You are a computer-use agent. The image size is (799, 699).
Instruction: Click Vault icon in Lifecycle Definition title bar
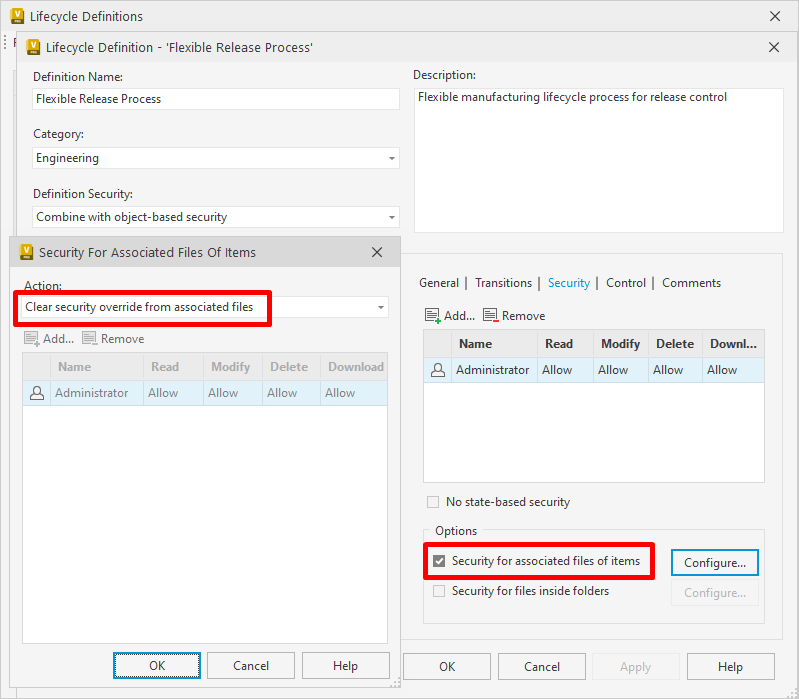tap(33, 47)
